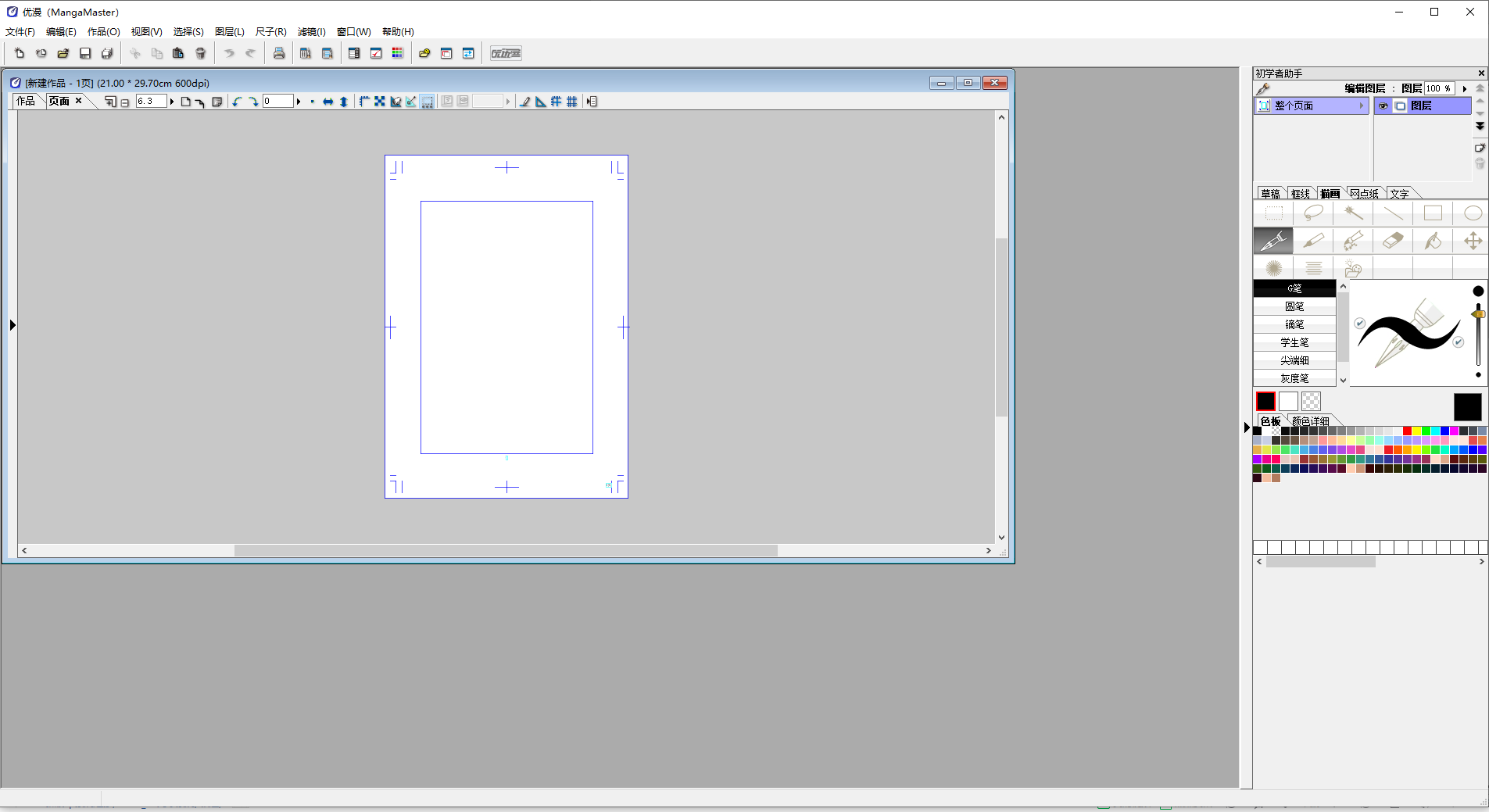Switch to the 作品 tab in document window
1489x812 pixels.
[26, 102]
